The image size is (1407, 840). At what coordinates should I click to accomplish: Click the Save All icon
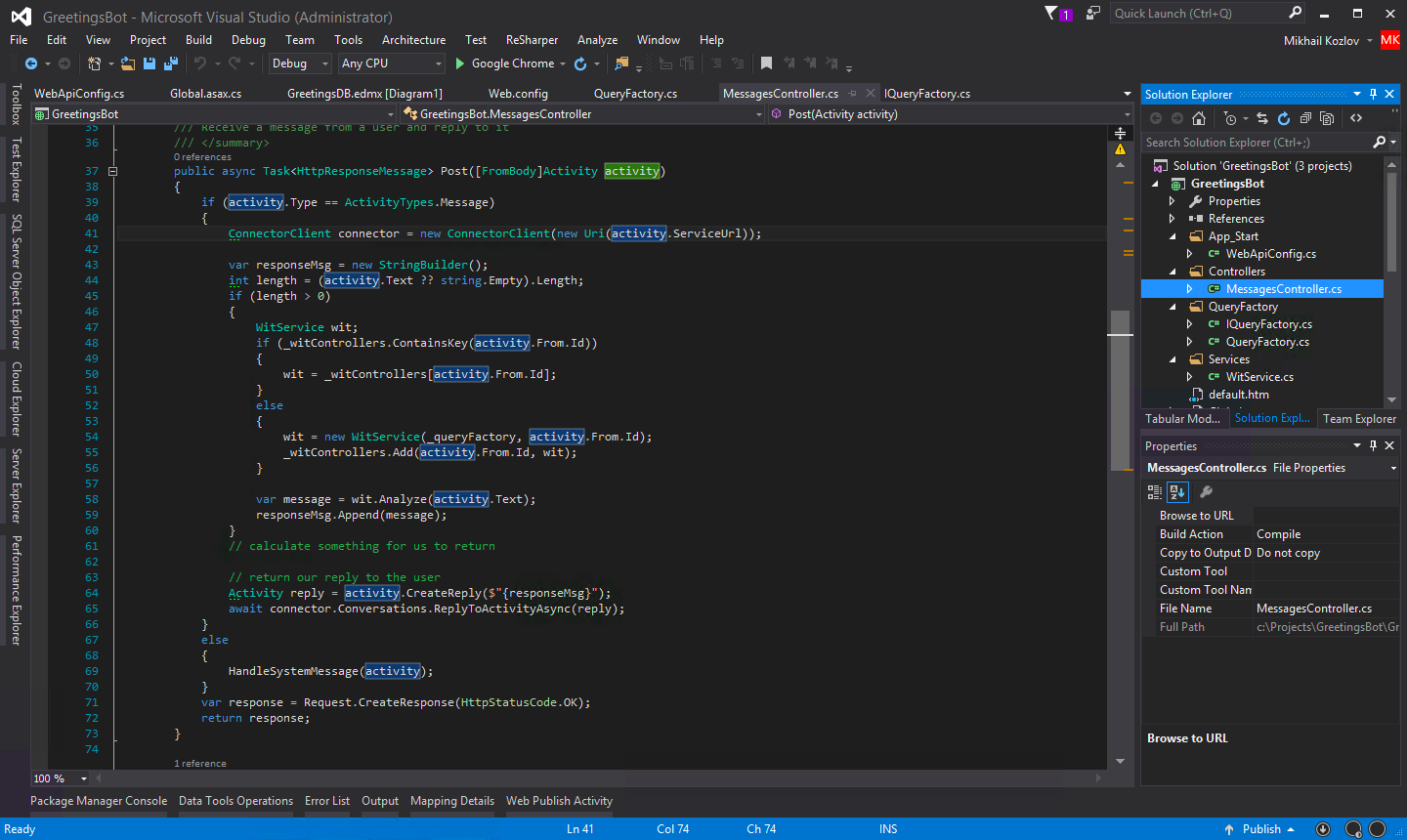pos(171,63)
